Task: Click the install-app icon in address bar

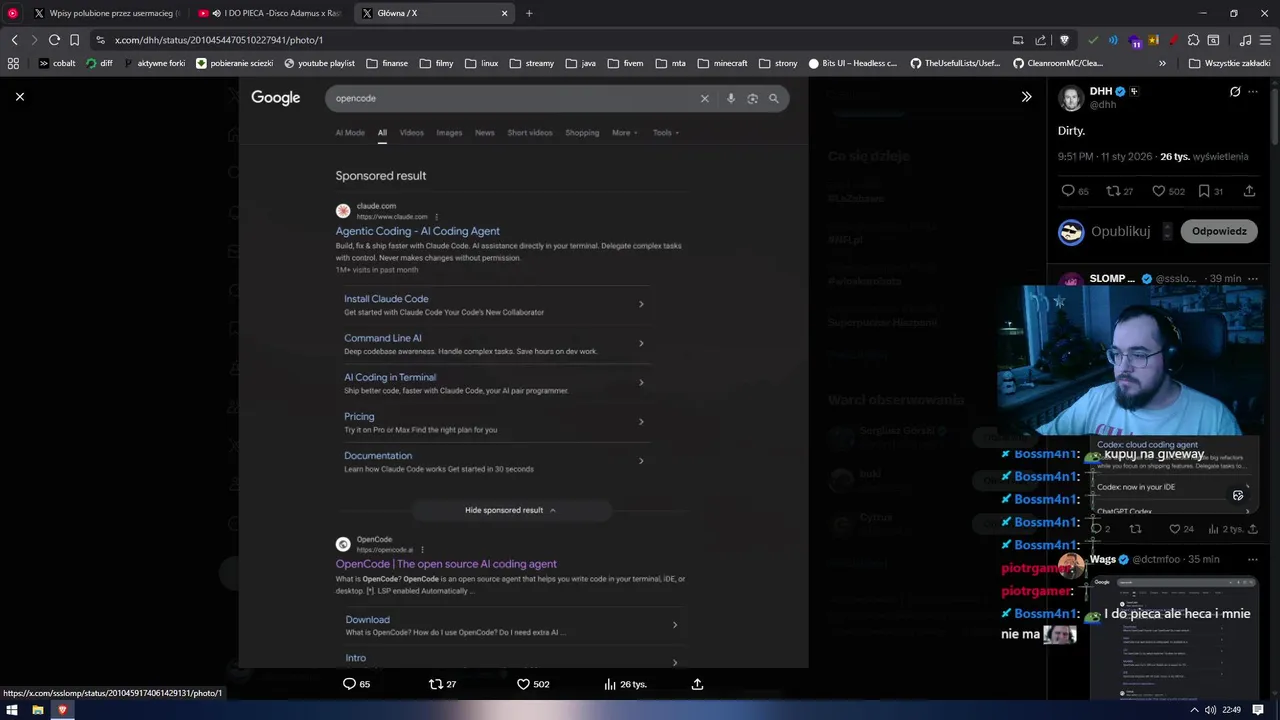Action: pos(1018,40)
